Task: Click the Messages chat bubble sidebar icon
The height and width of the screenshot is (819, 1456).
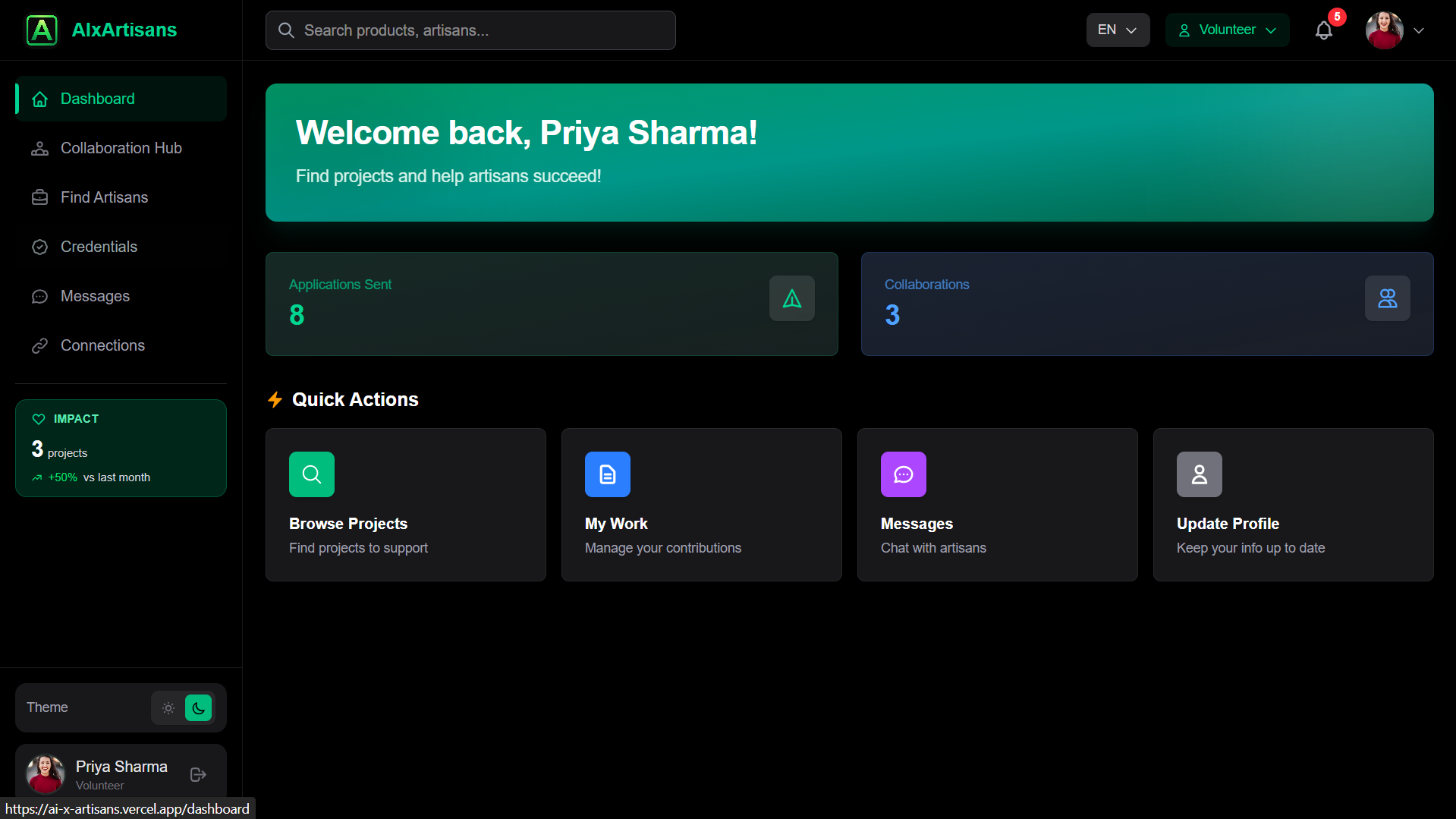Action: 40,297
